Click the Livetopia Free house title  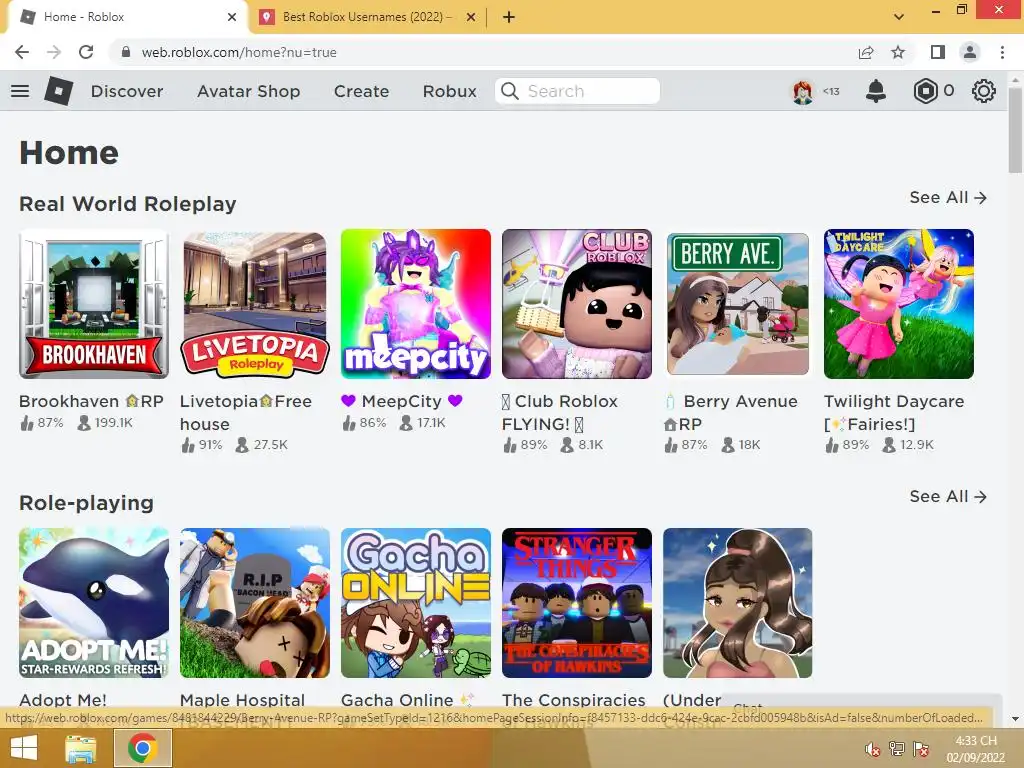tap(246, 413)
